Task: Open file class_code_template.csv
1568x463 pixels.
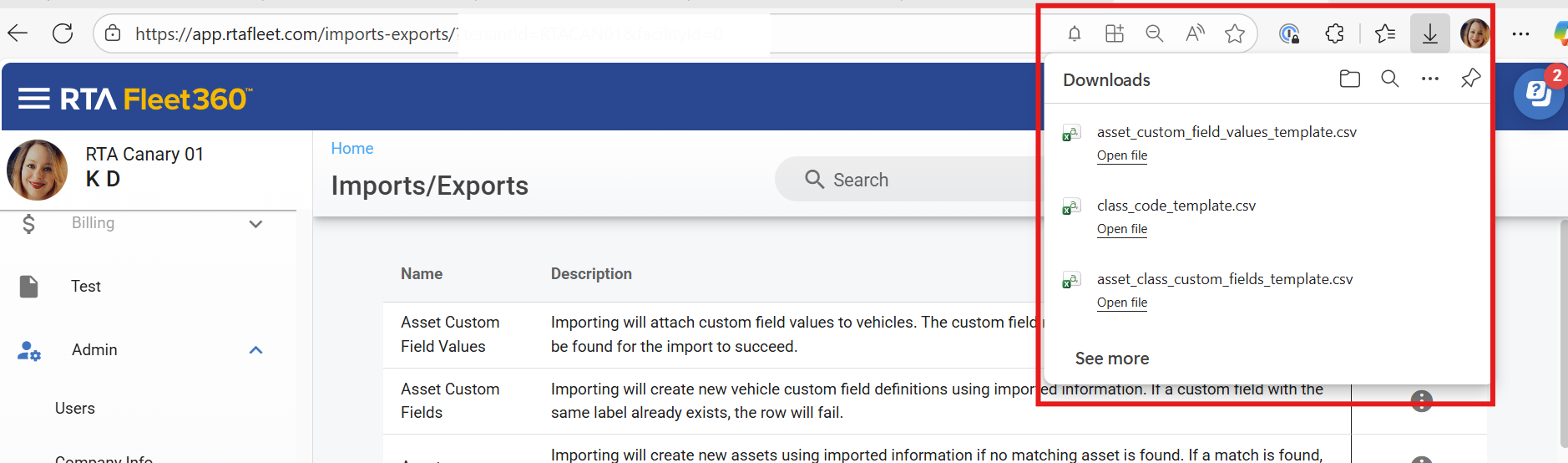Action: [x=1122, y=229]
